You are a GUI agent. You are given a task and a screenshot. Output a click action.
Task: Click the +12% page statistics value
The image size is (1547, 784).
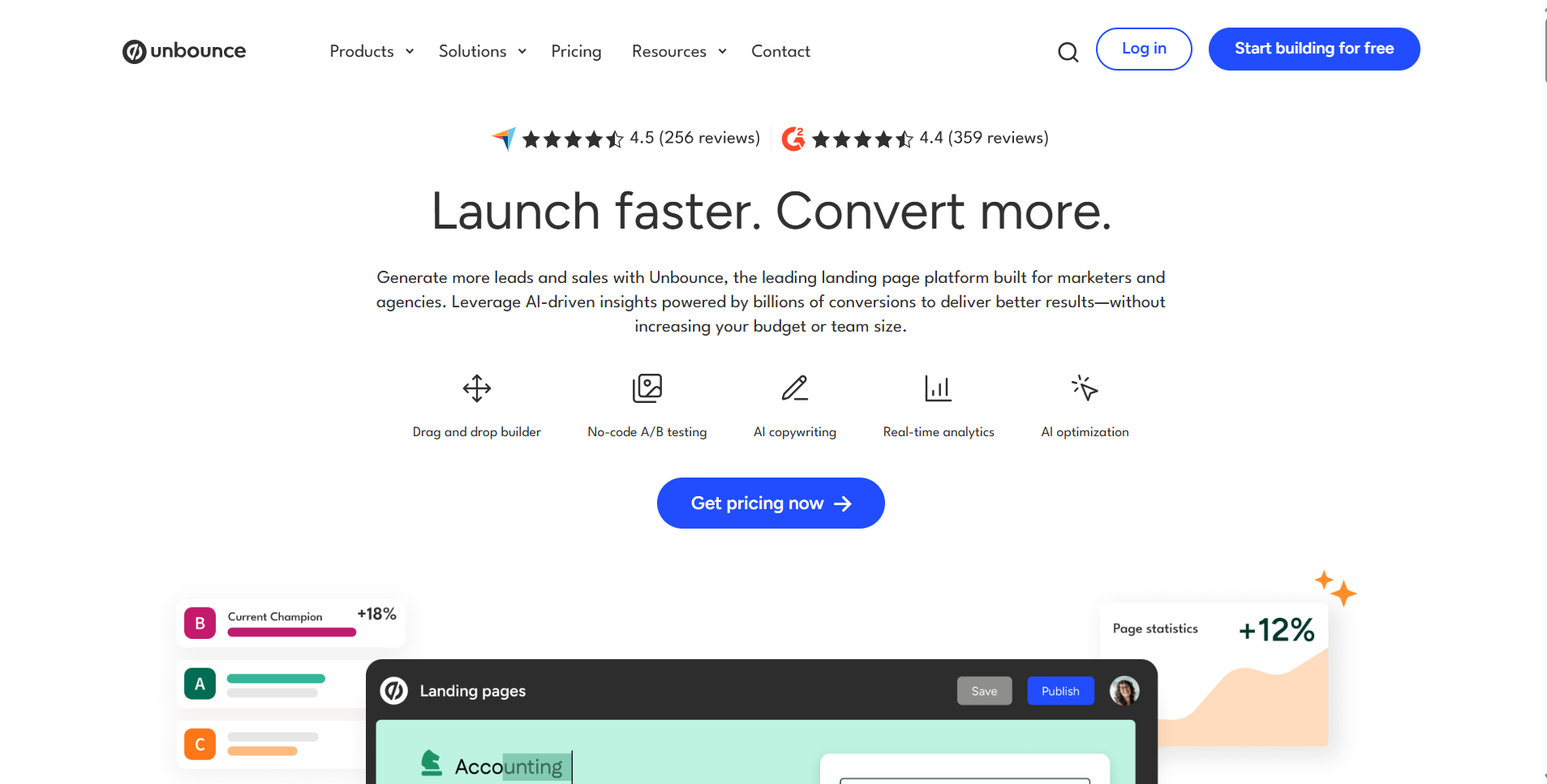[x=1276, y=630]
